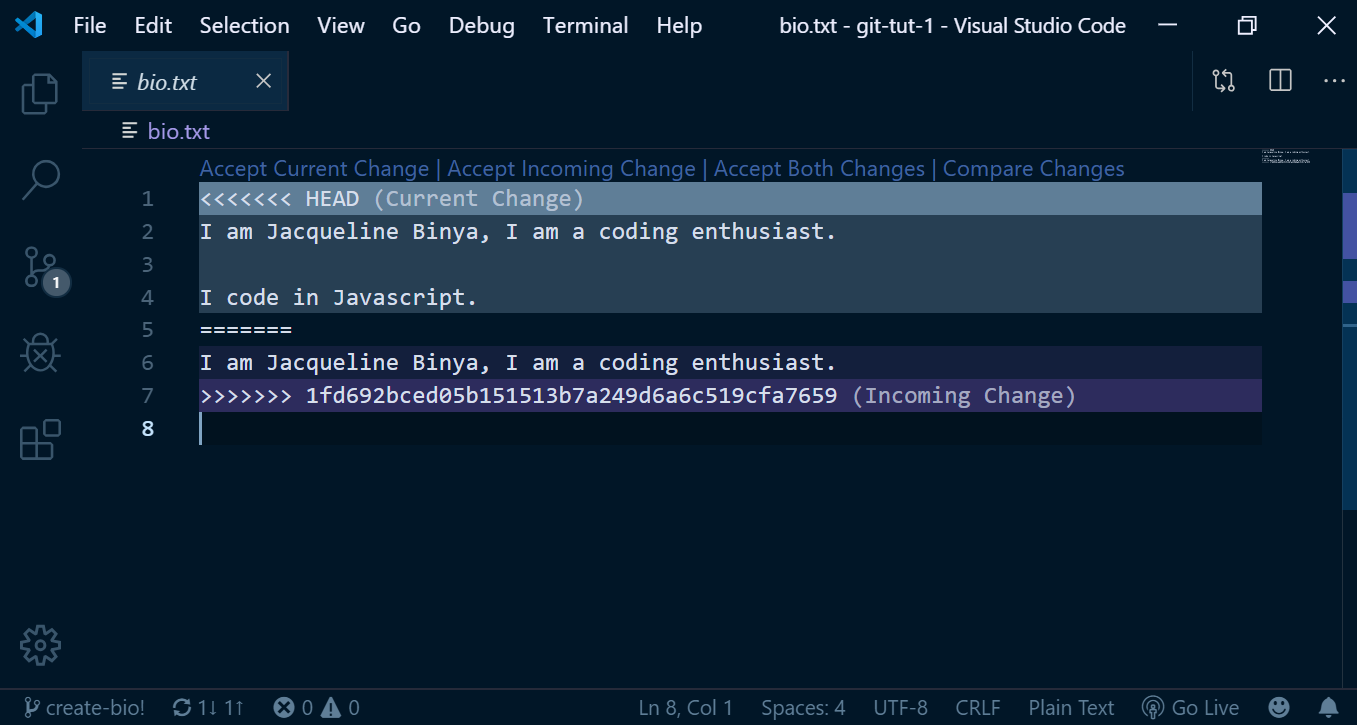Open the Plain Text language mode selector

[x=1071, y=708]
